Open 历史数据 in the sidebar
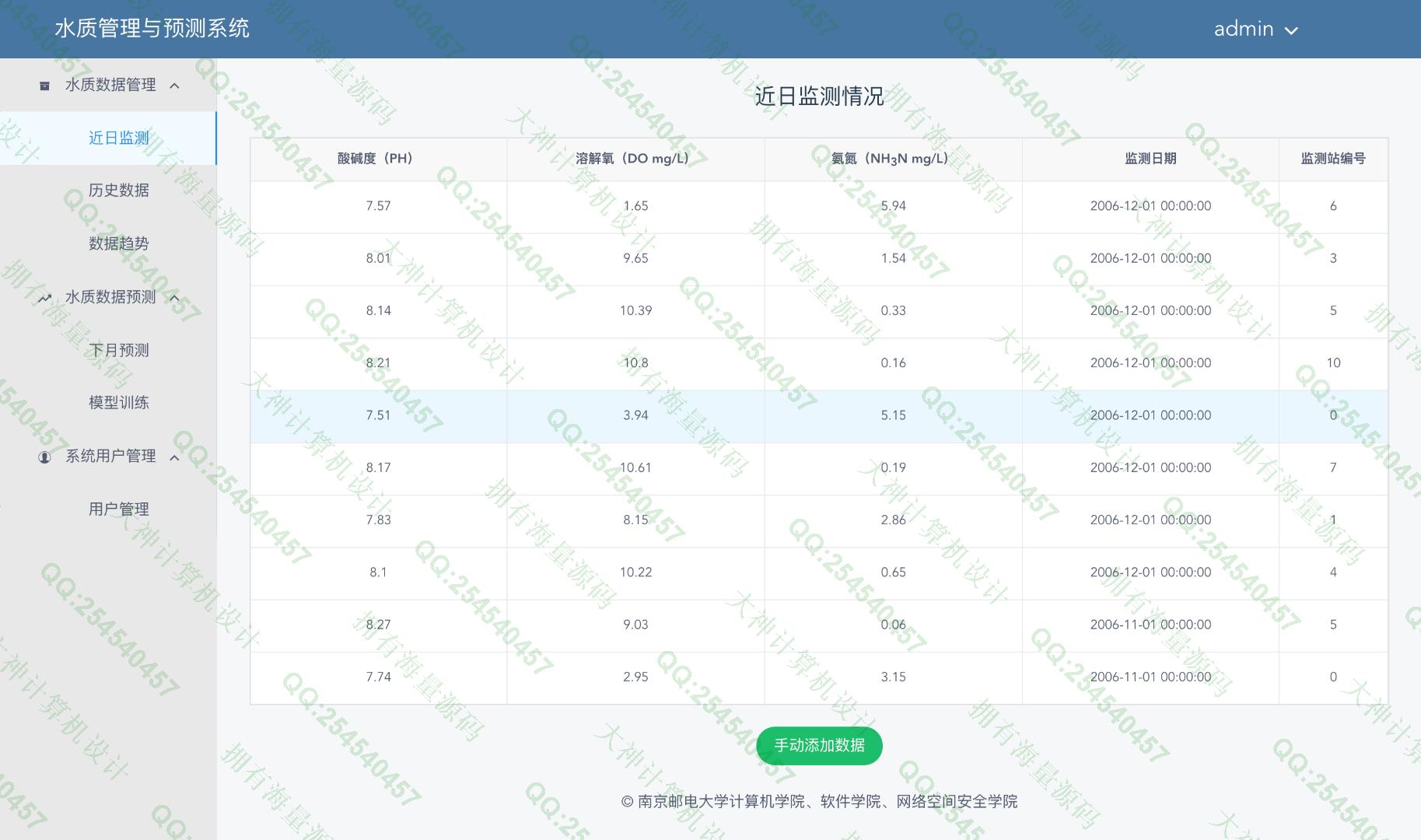The image size is (1421, 840). point(119,190)
